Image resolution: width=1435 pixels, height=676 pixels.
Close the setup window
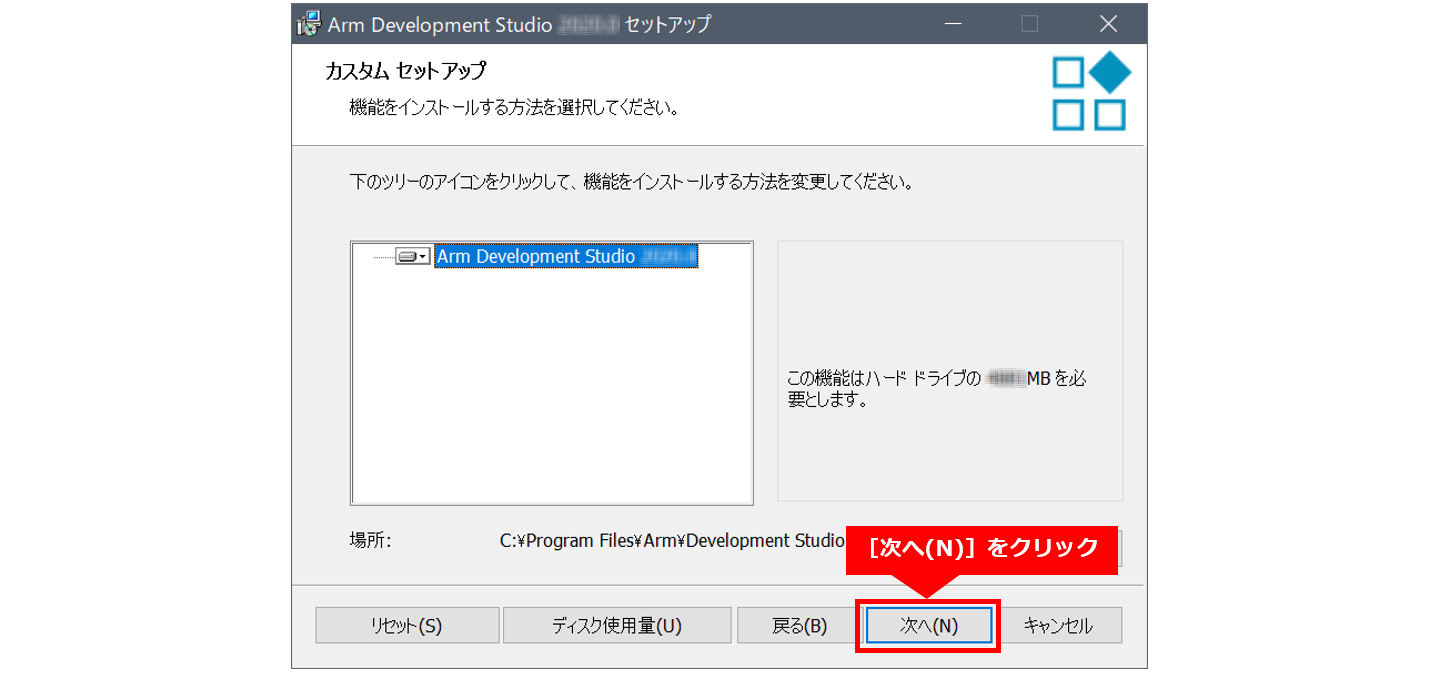coord(1107,23)
